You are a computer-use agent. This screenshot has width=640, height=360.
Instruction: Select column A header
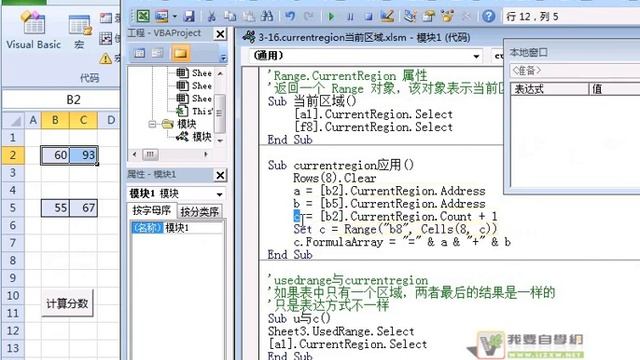33,120
